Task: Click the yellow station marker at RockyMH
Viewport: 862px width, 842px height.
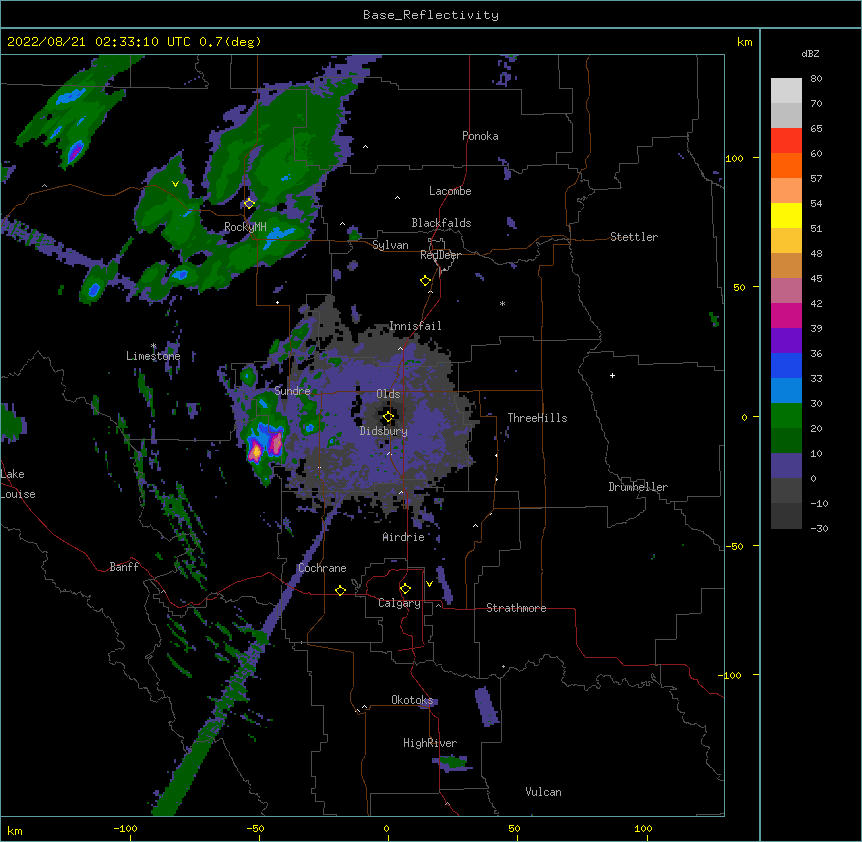Action: point(249,203)
